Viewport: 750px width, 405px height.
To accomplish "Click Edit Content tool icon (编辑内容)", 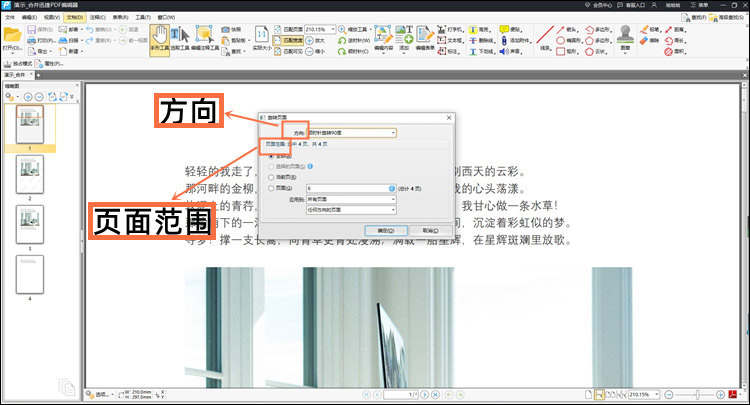I will [383, 35].
